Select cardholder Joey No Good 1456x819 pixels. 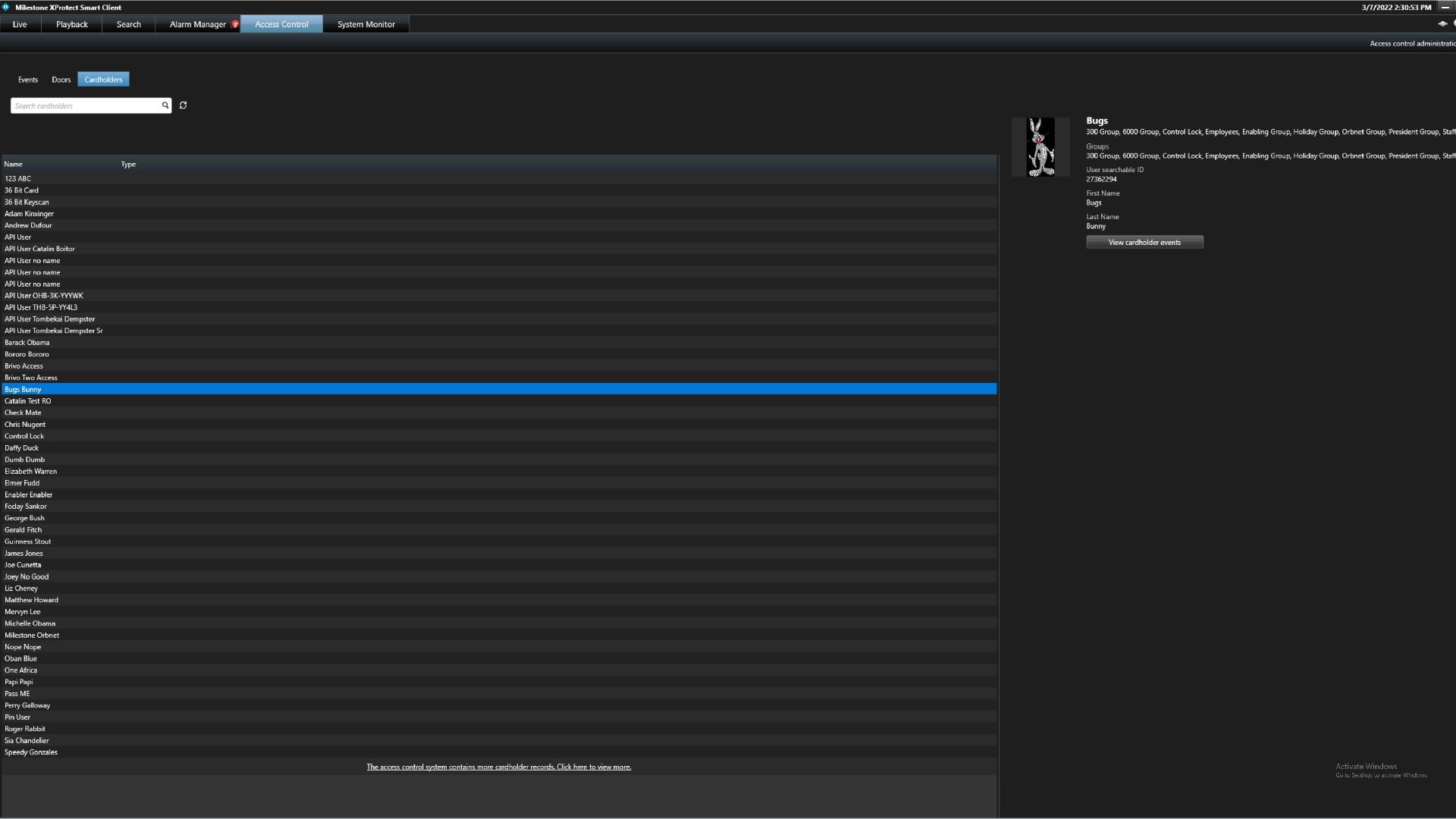(499, 576)
